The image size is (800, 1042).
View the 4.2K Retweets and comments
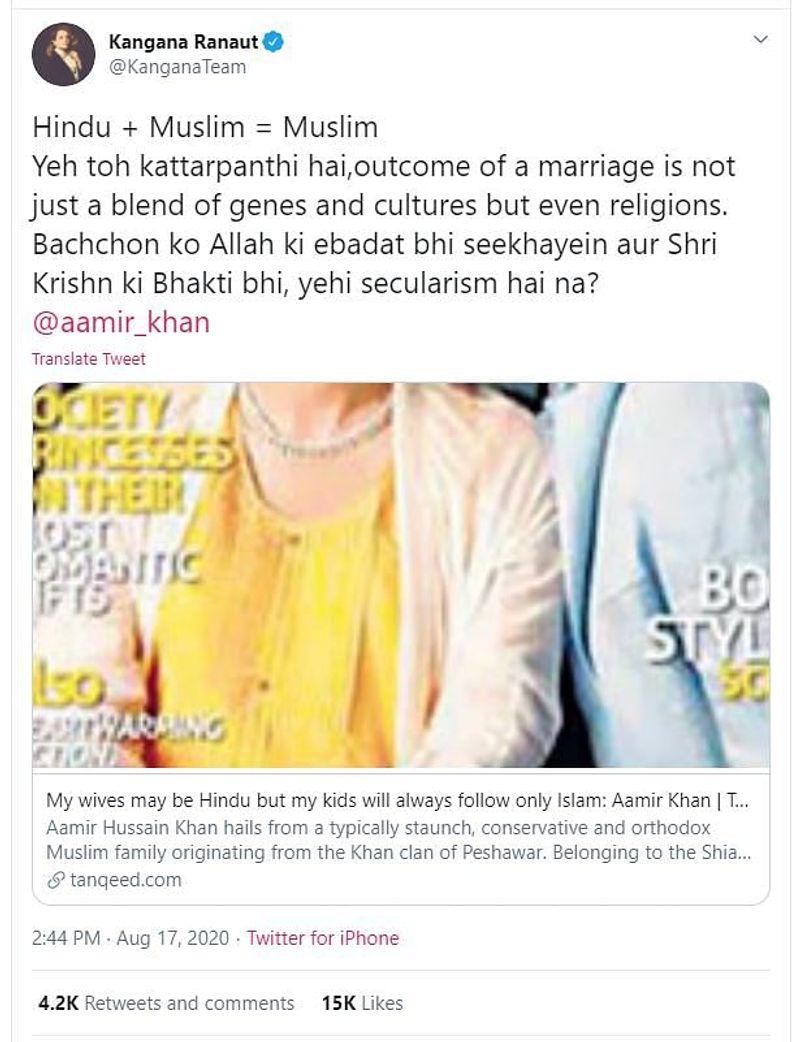[166, 1003]
